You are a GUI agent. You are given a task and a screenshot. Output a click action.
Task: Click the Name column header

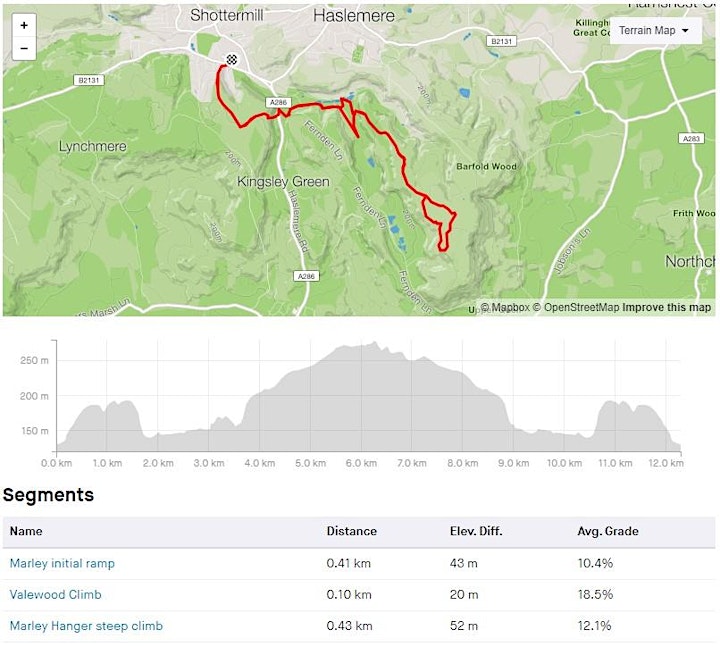click(x=26, y=531)
